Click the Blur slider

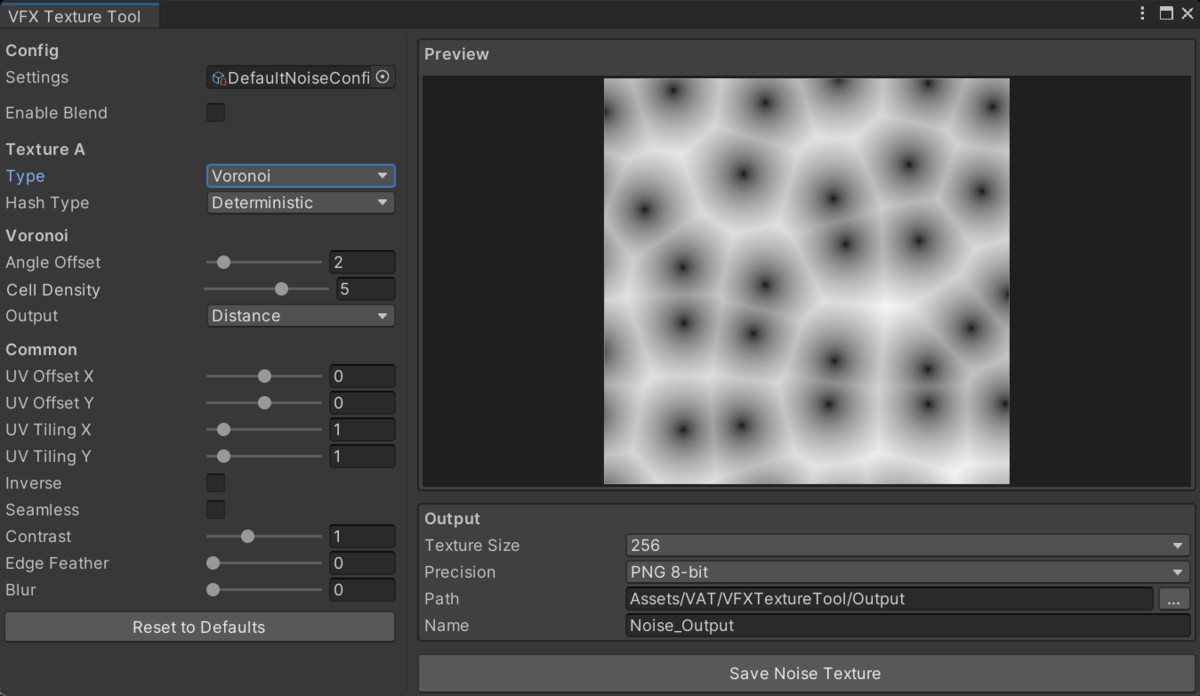[x=264, y=590]
